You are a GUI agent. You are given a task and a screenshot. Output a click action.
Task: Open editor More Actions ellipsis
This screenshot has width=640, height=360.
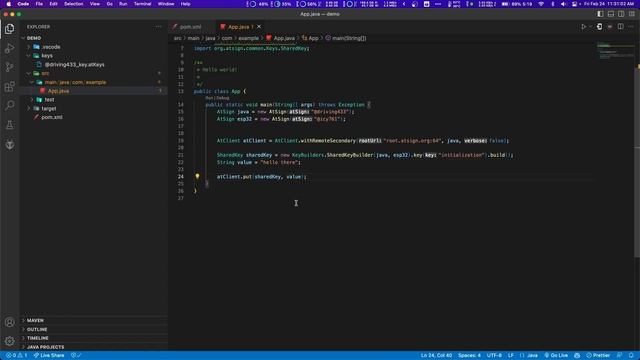(x=631, y=27)
